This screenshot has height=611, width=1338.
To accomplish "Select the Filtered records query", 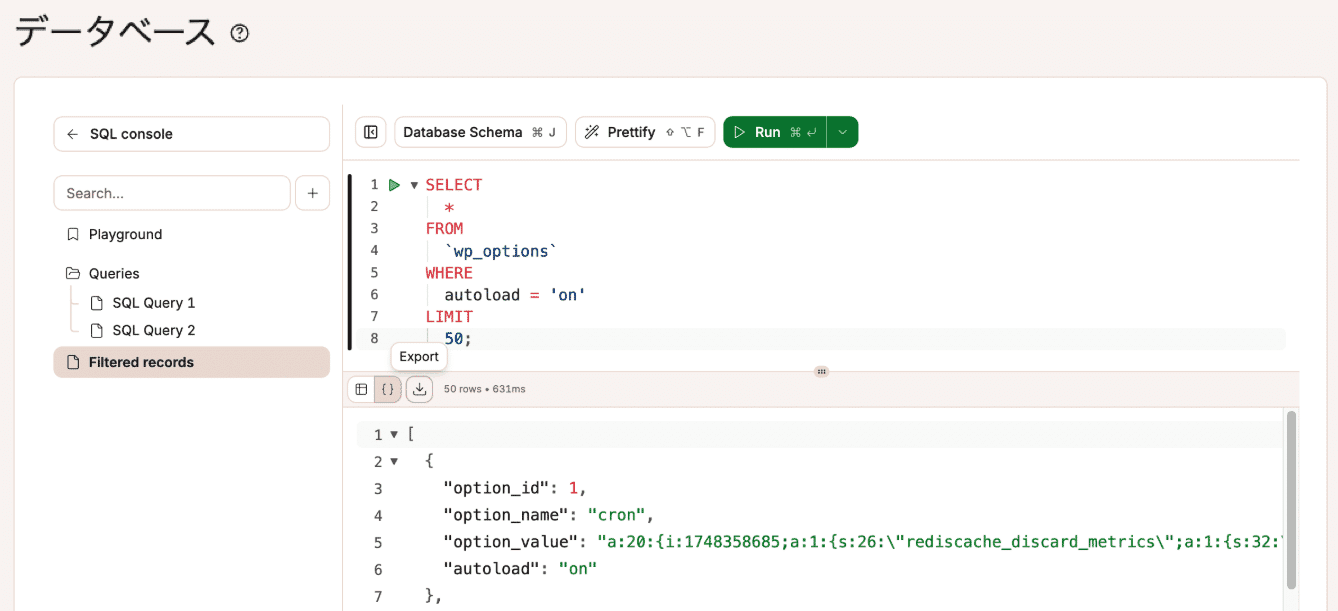I will (x=141, y=362).
